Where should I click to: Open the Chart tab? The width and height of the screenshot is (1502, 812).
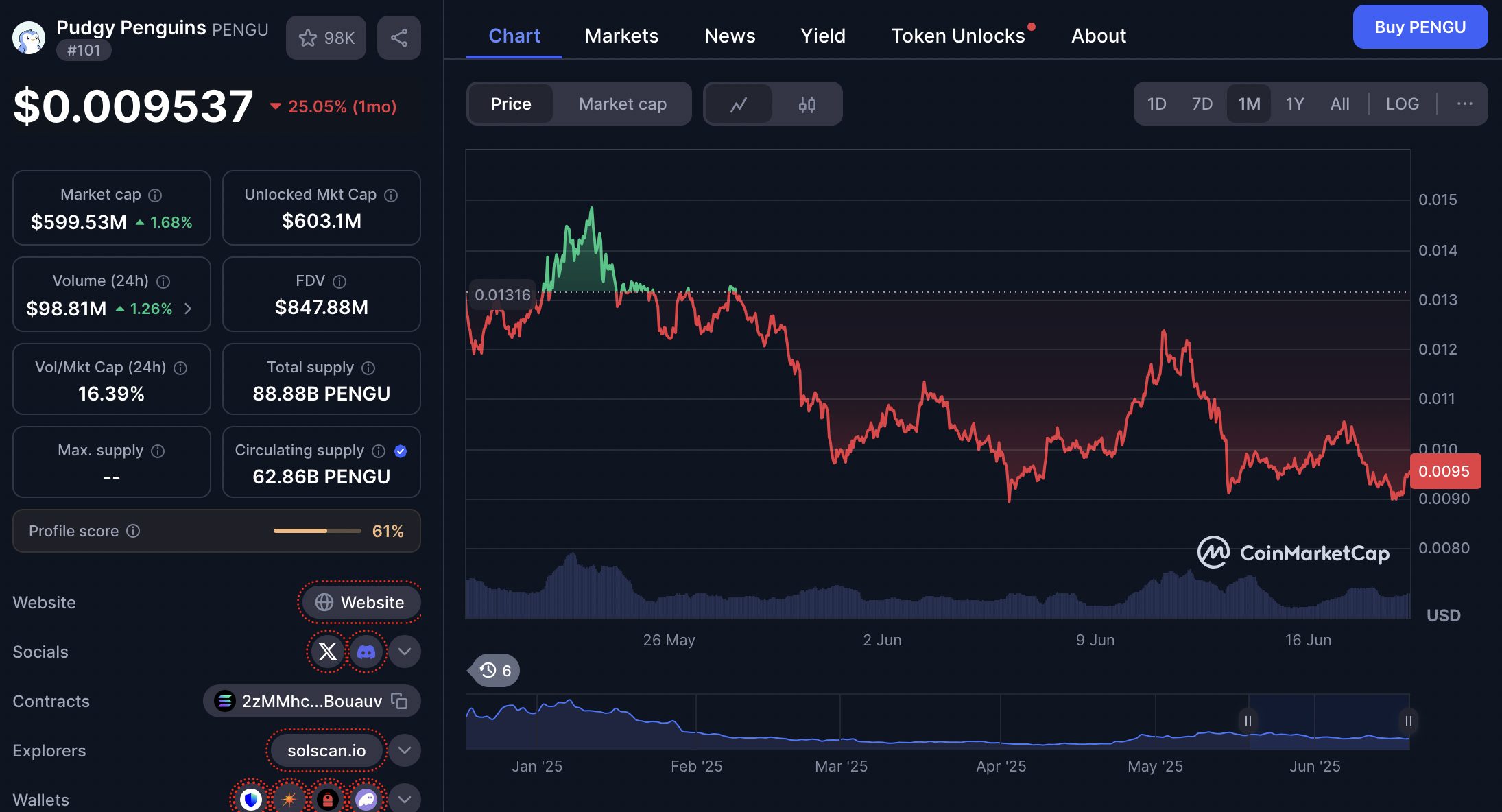click(x=514, y=36)
